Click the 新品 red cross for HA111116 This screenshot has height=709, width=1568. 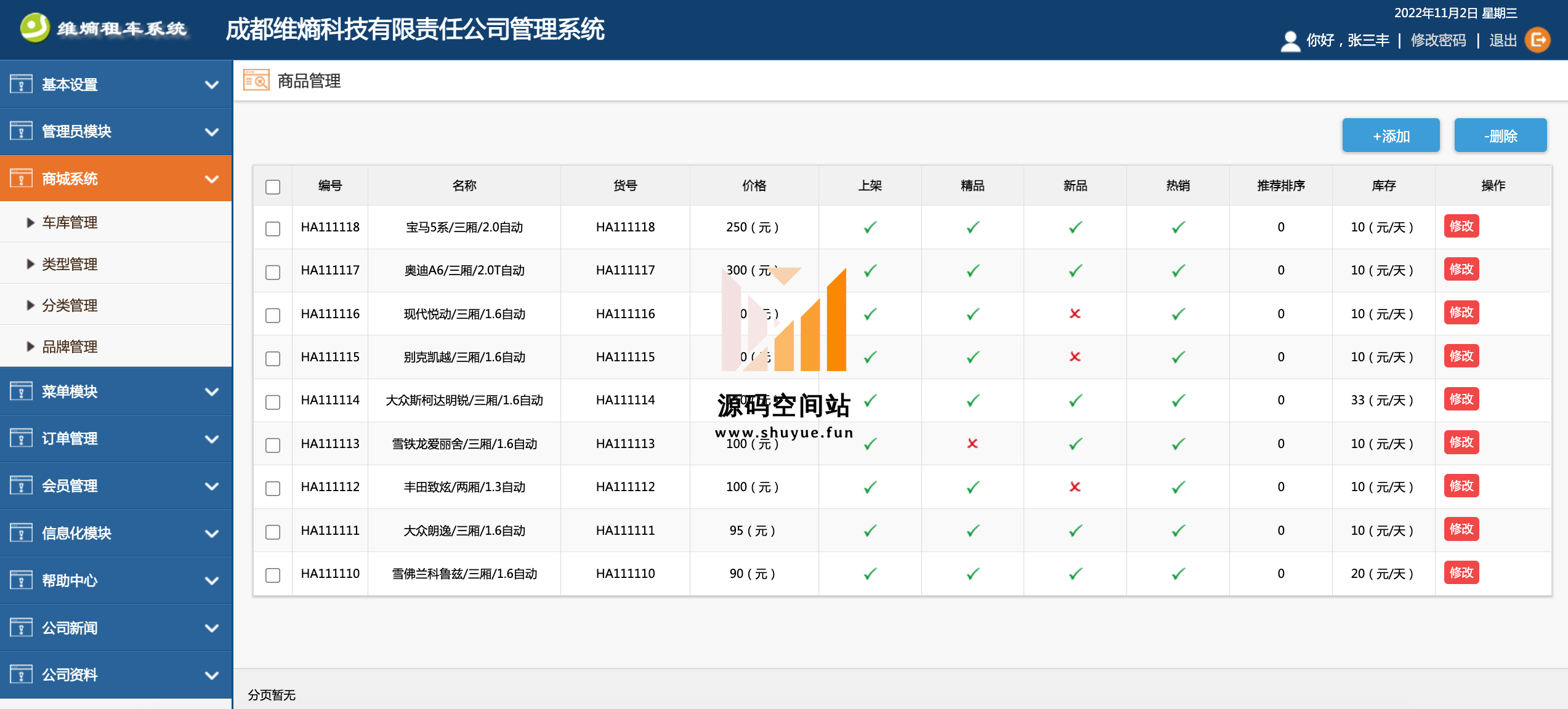click(x=1075, y=314)
